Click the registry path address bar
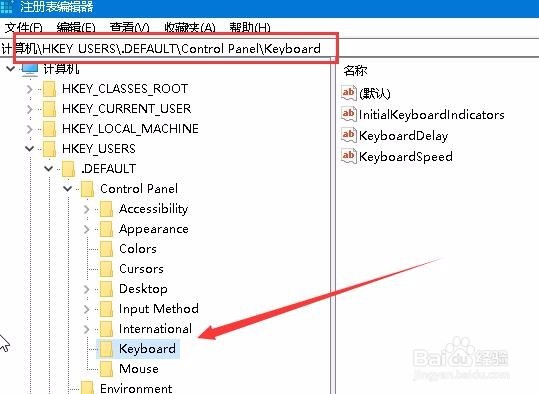This screenshot has height=394, width=539. pyautogui.click(x=270, y=48)
